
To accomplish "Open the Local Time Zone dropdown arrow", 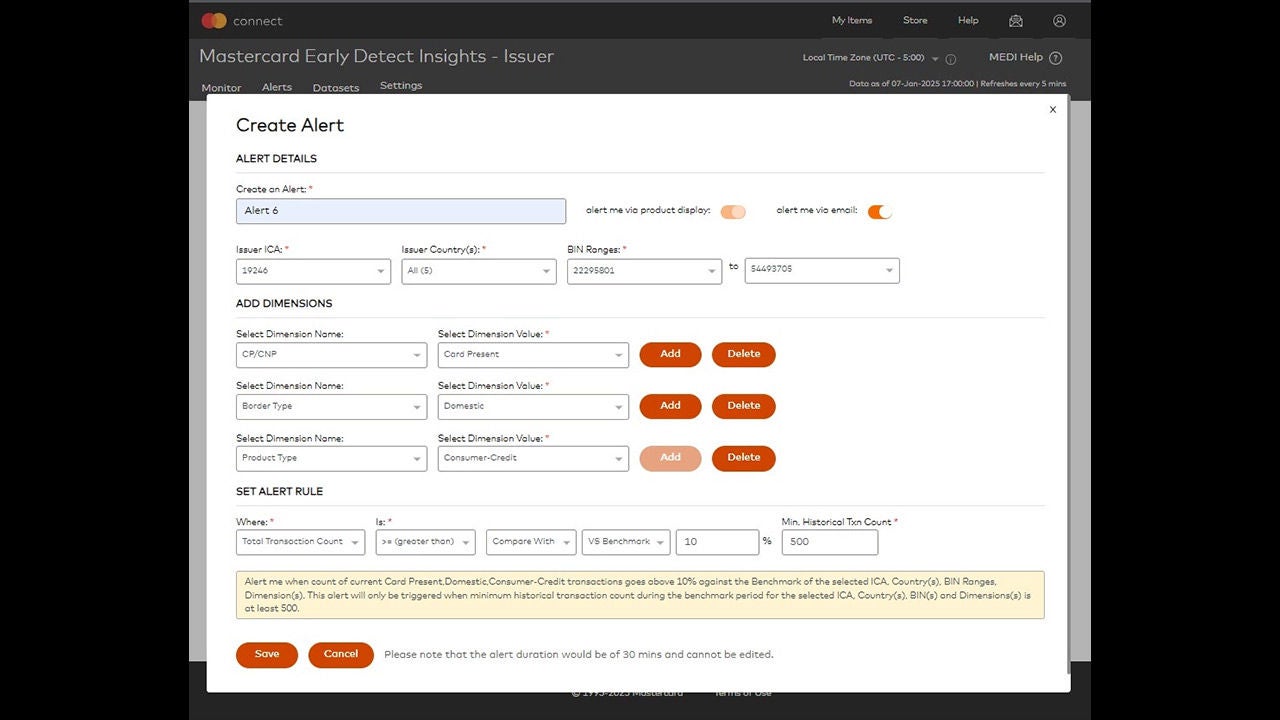I will 935,59.
